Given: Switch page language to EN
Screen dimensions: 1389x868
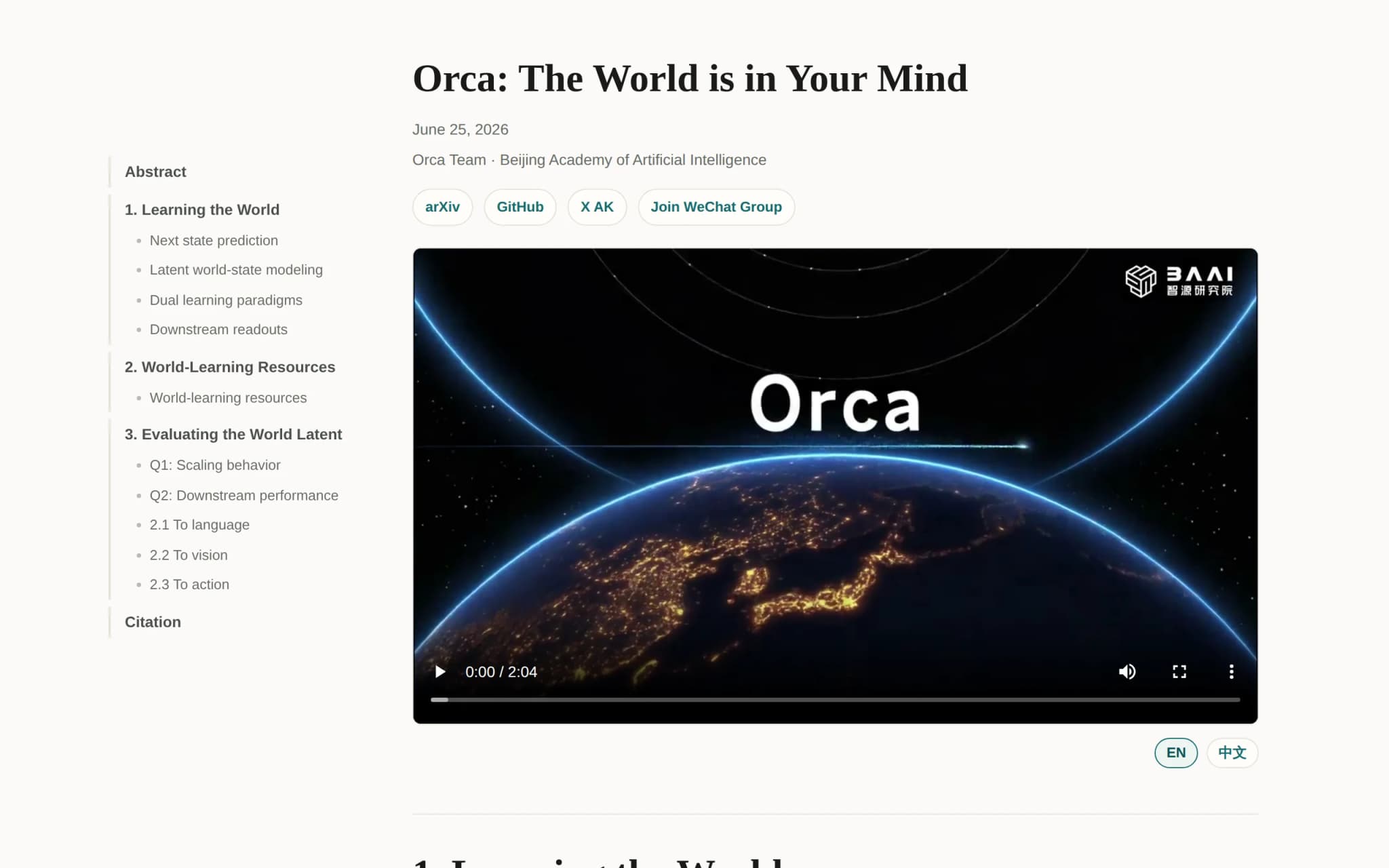Looking at the screenshot, I should tap(1175, 753).
